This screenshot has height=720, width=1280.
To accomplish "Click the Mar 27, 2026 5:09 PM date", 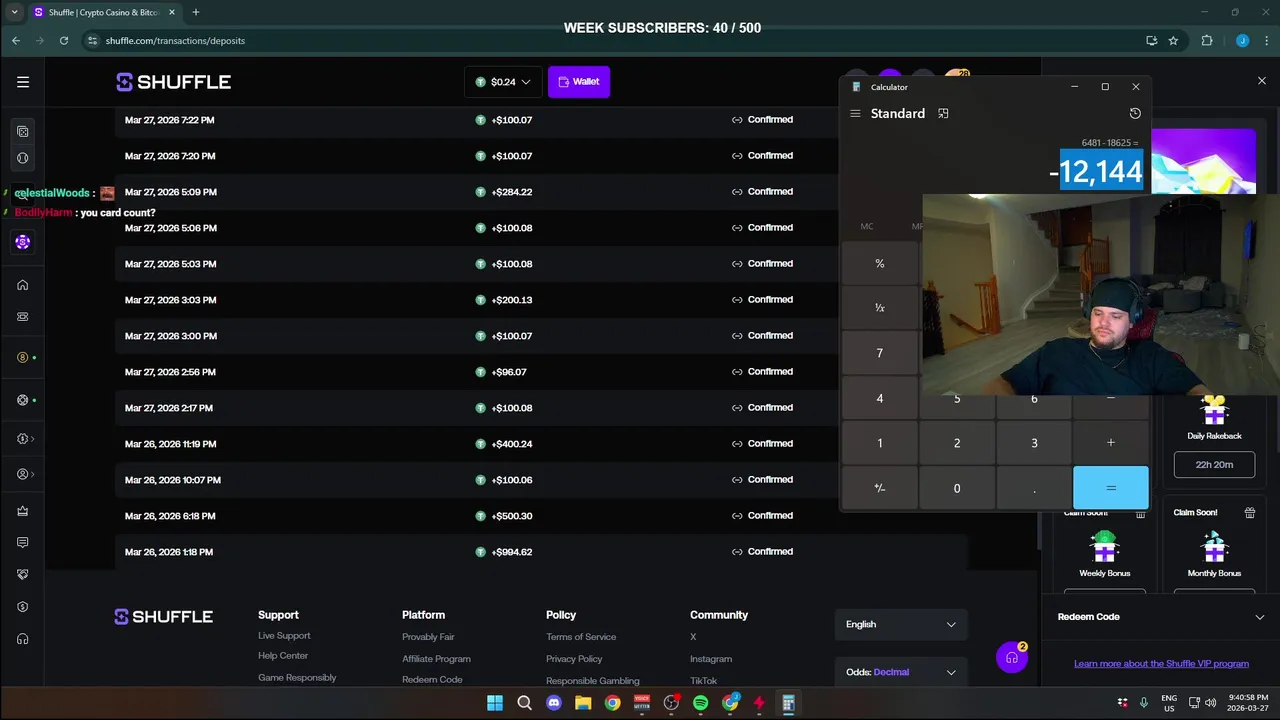I will pos(171,192).
